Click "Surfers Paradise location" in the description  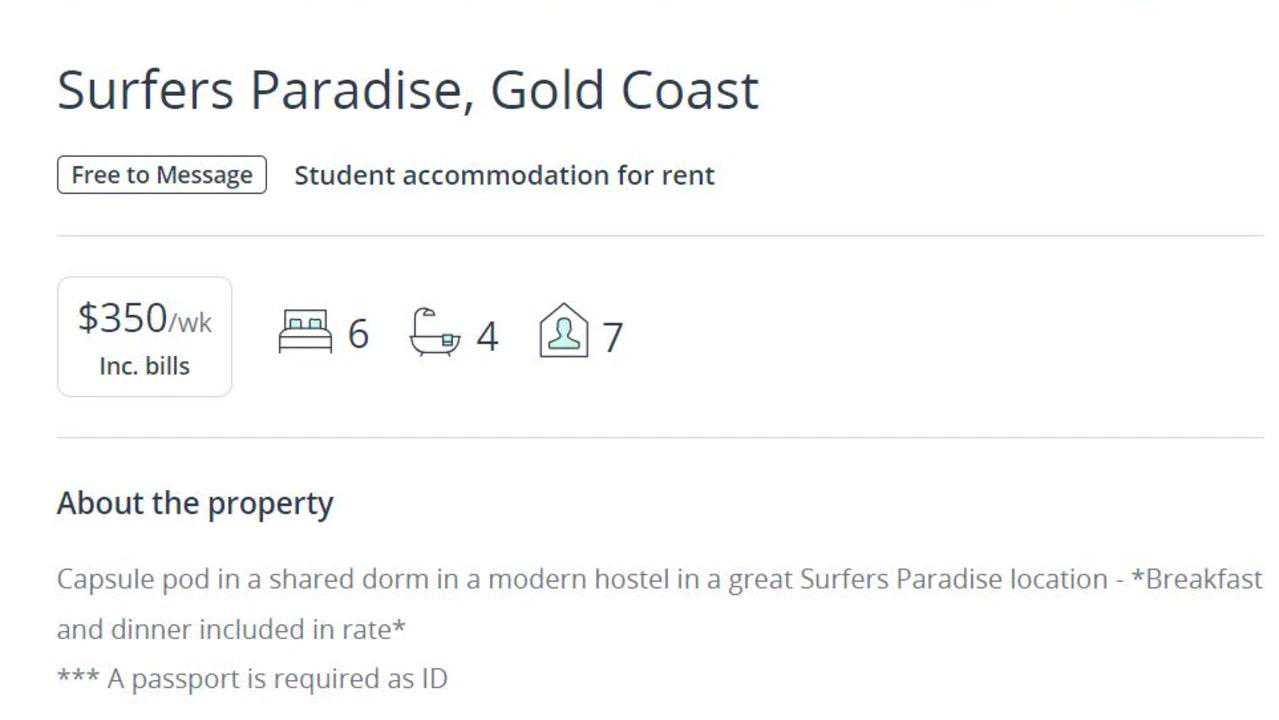[951, 580]
